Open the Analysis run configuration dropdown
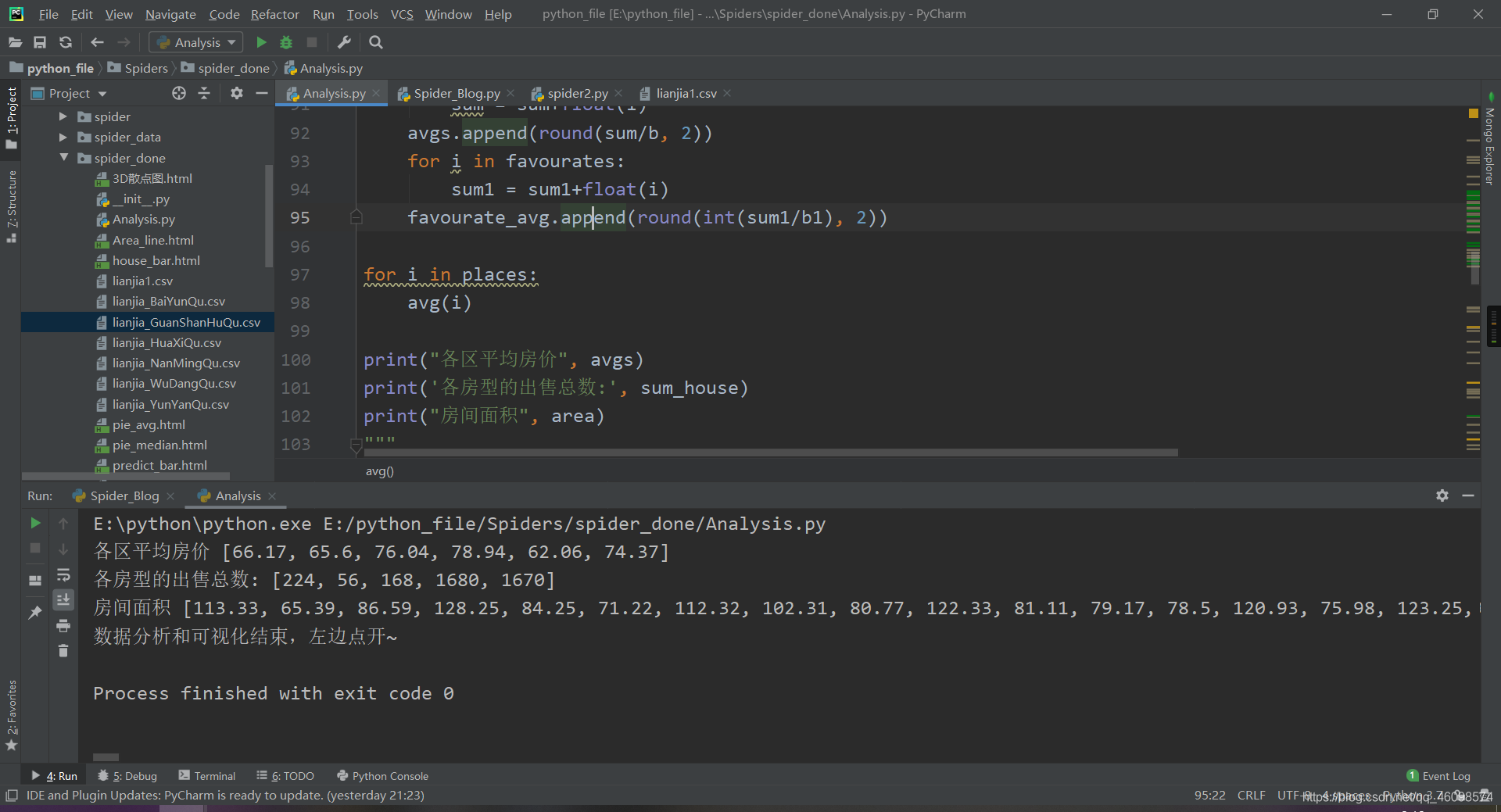 click(x=196, y=42)
